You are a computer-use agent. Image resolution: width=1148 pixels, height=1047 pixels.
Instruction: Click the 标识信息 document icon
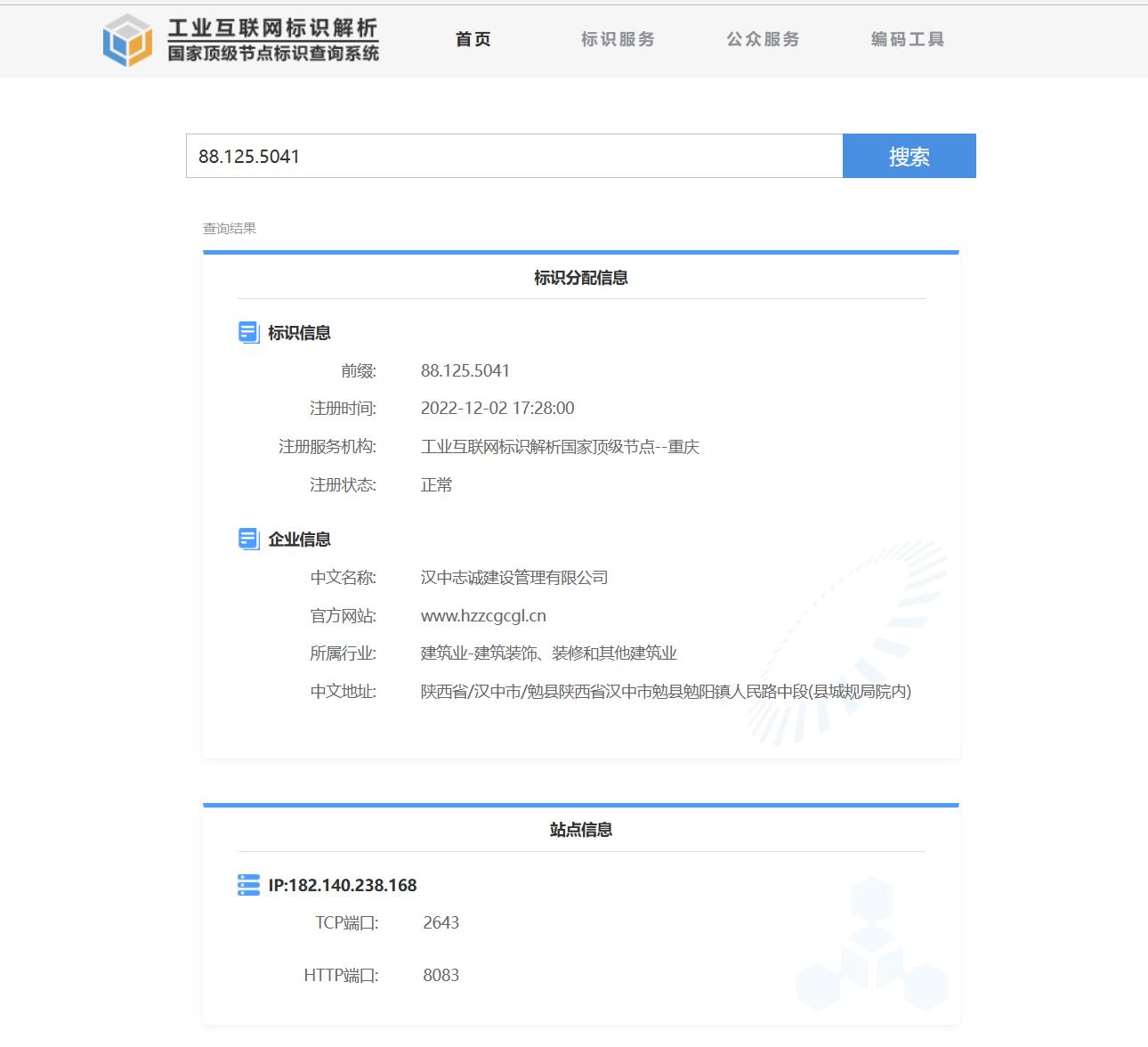pos(249,332)
